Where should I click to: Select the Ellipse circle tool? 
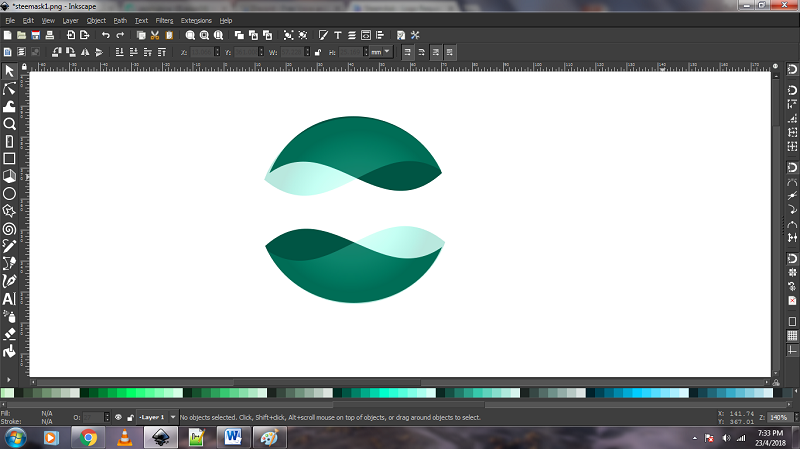pyautogui.click(x=9, y=194)
